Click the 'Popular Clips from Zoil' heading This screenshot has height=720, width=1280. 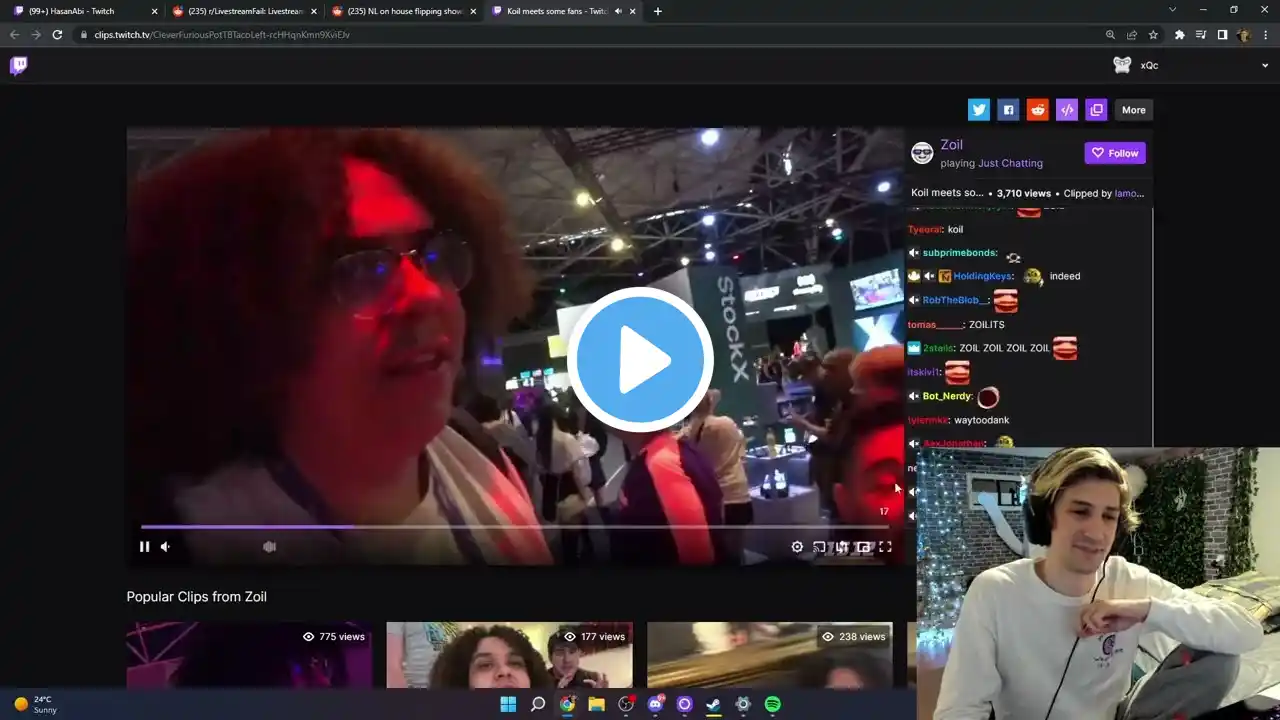click(x=197, y=597)
